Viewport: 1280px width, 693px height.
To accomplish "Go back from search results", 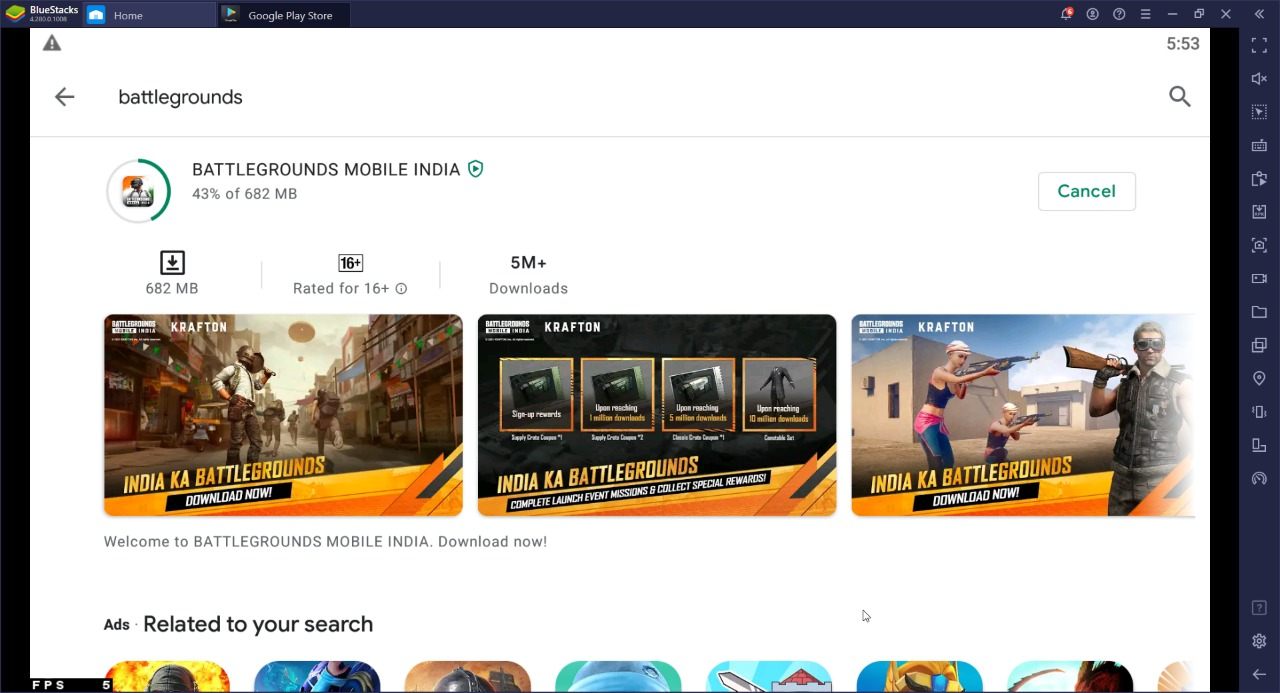I will click(64, 97).
